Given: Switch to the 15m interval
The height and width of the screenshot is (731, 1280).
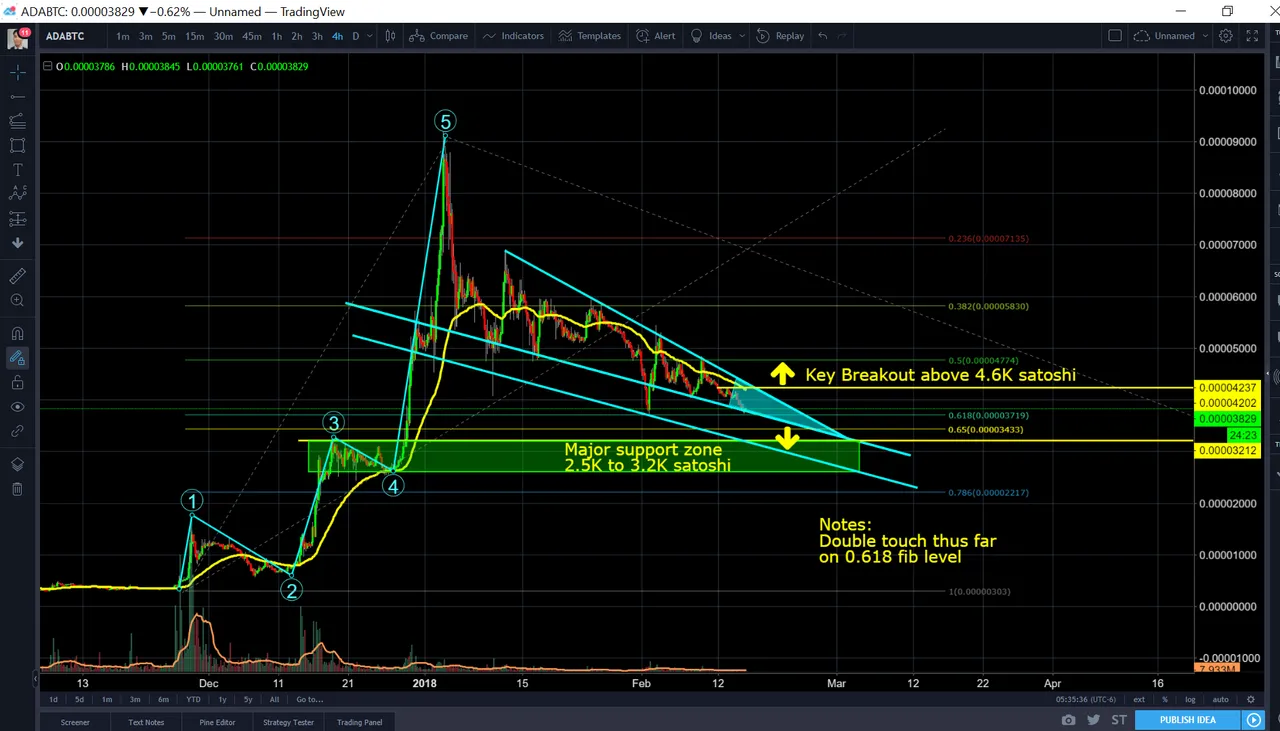Looking at the screenshot, I should [194, 36].
